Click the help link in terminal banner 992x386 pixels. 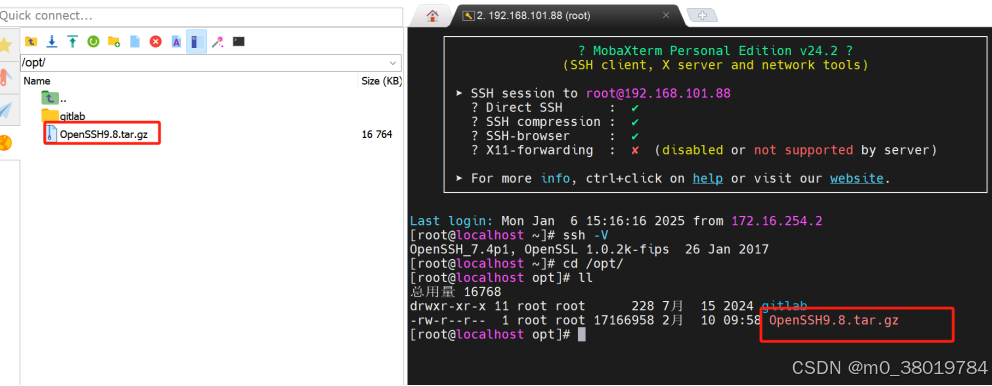[708, 178]
